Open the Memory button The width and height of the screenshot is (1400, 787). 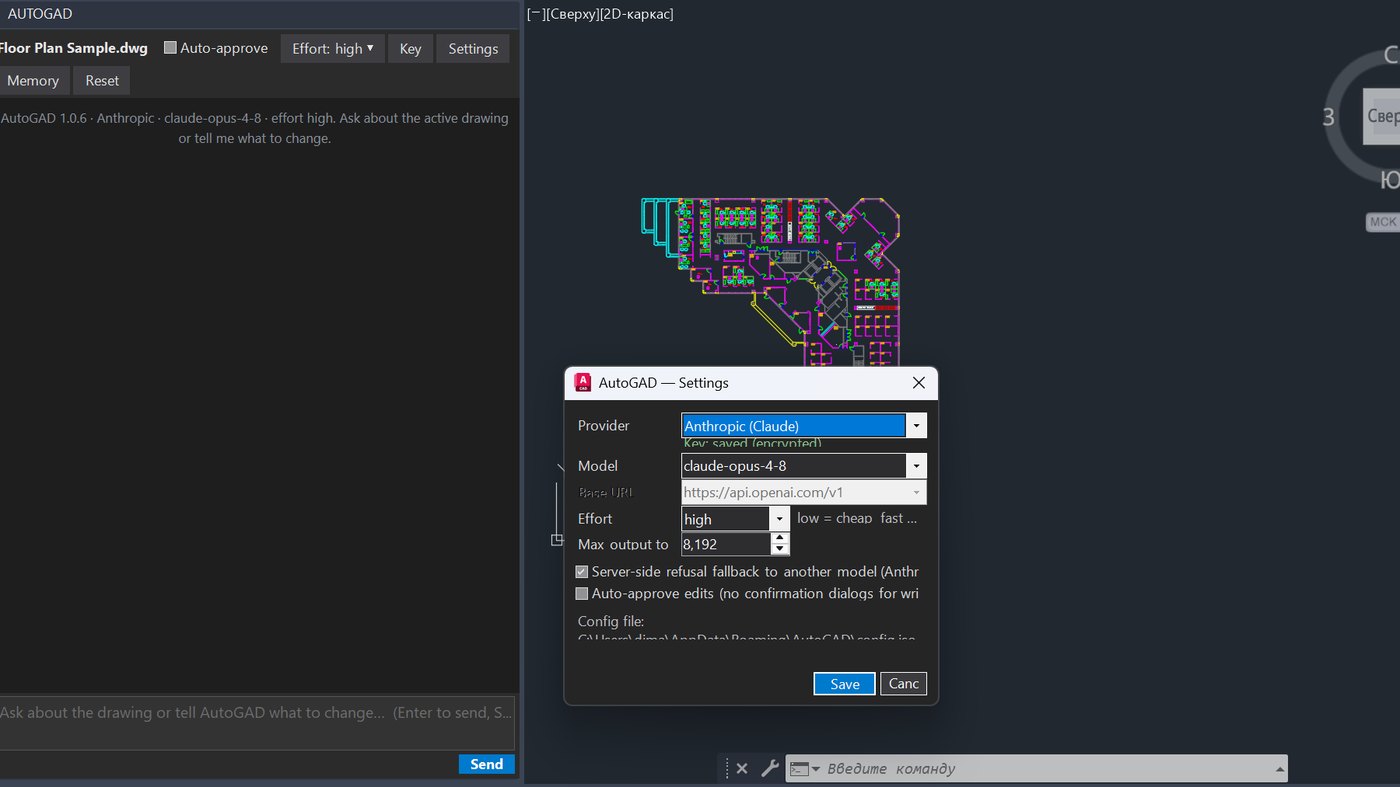33,81
